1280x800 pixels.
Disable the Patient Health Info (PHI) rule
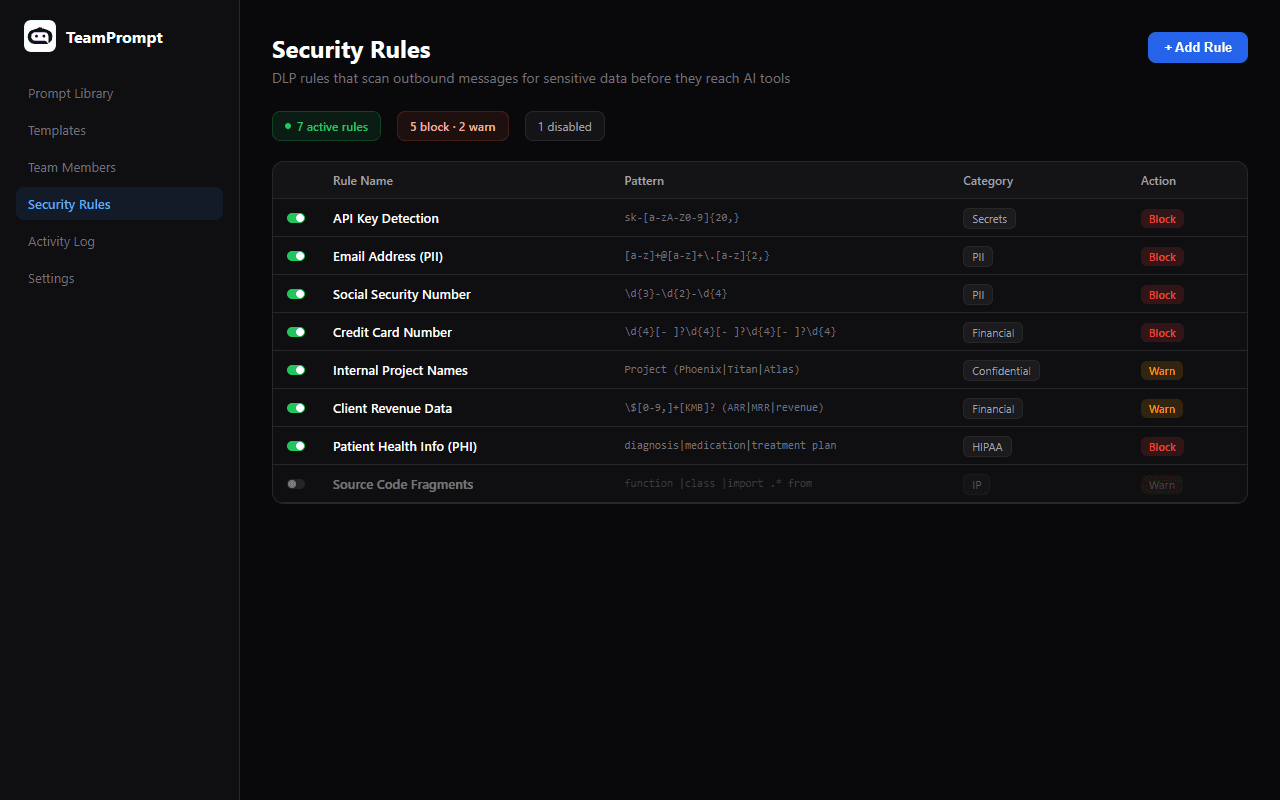[296, 446]
